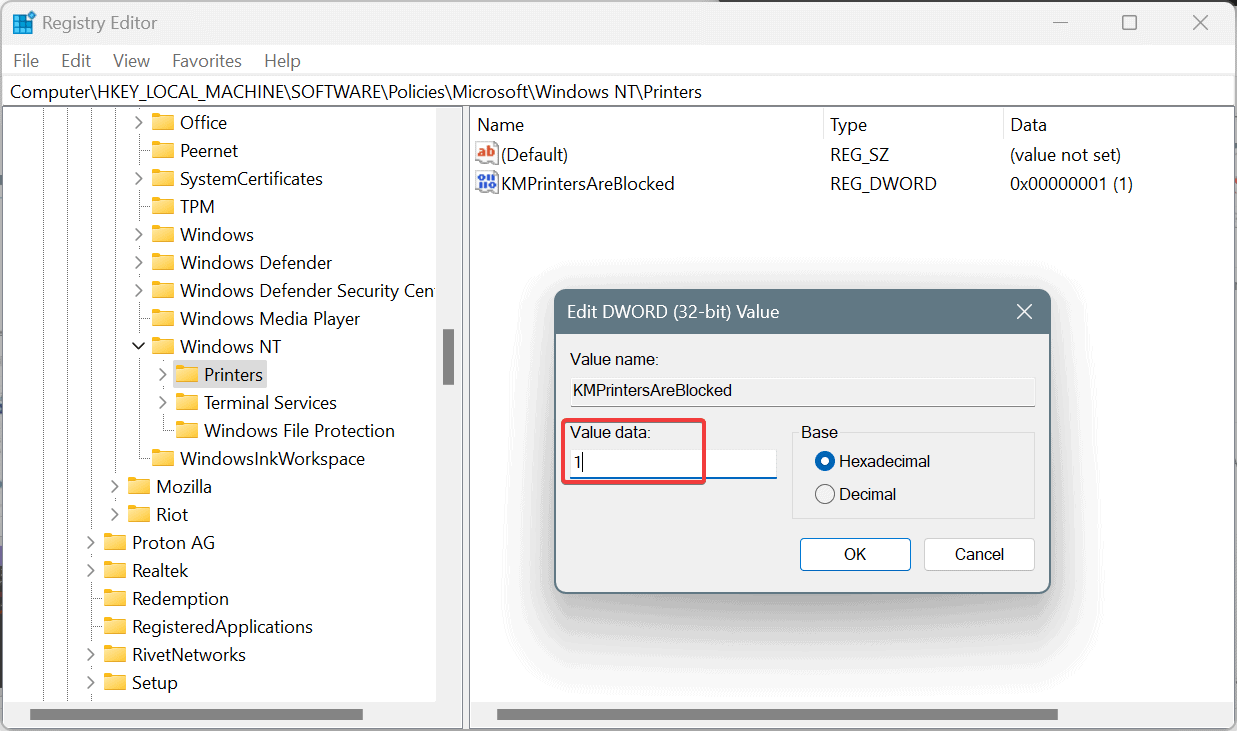The image size is (1237, 731).
Task: Select the Hexadecimal base option
Action: pos(825,461)
